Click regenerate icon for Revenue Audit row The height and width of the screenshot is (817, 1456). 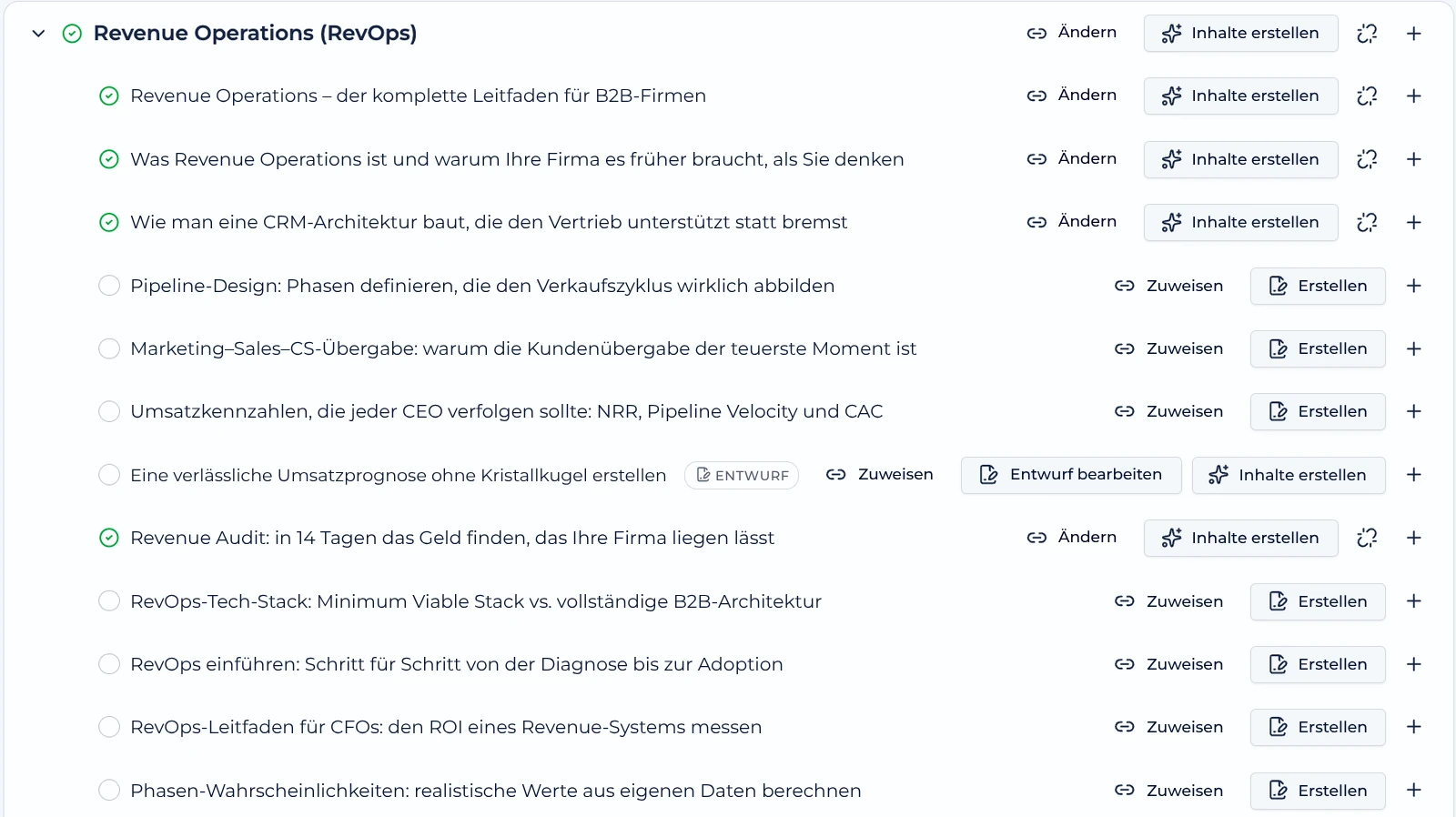(x=1367, y=538)
